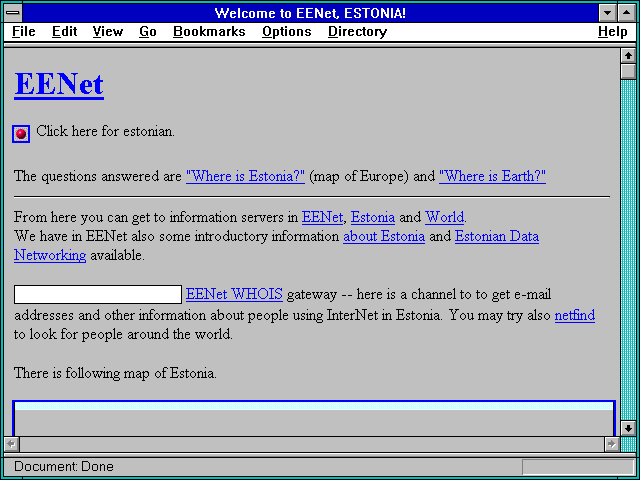The image size is (640, 480).
Task: Click the red ball Estonian language icon
Action: coord(21,133)
